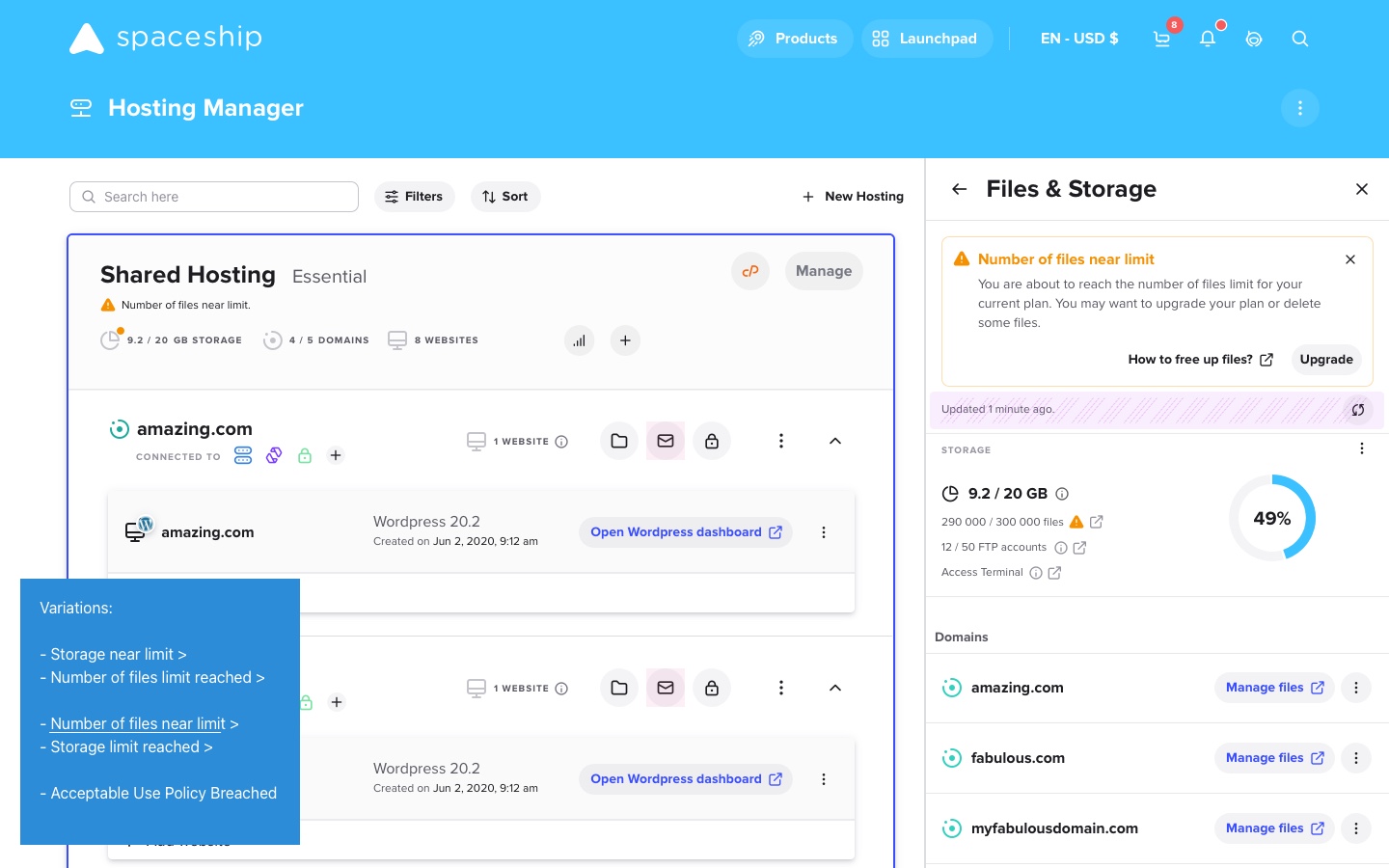Go back using Files & Storage arrow
1389x868 pixels.
click(959, 189)
